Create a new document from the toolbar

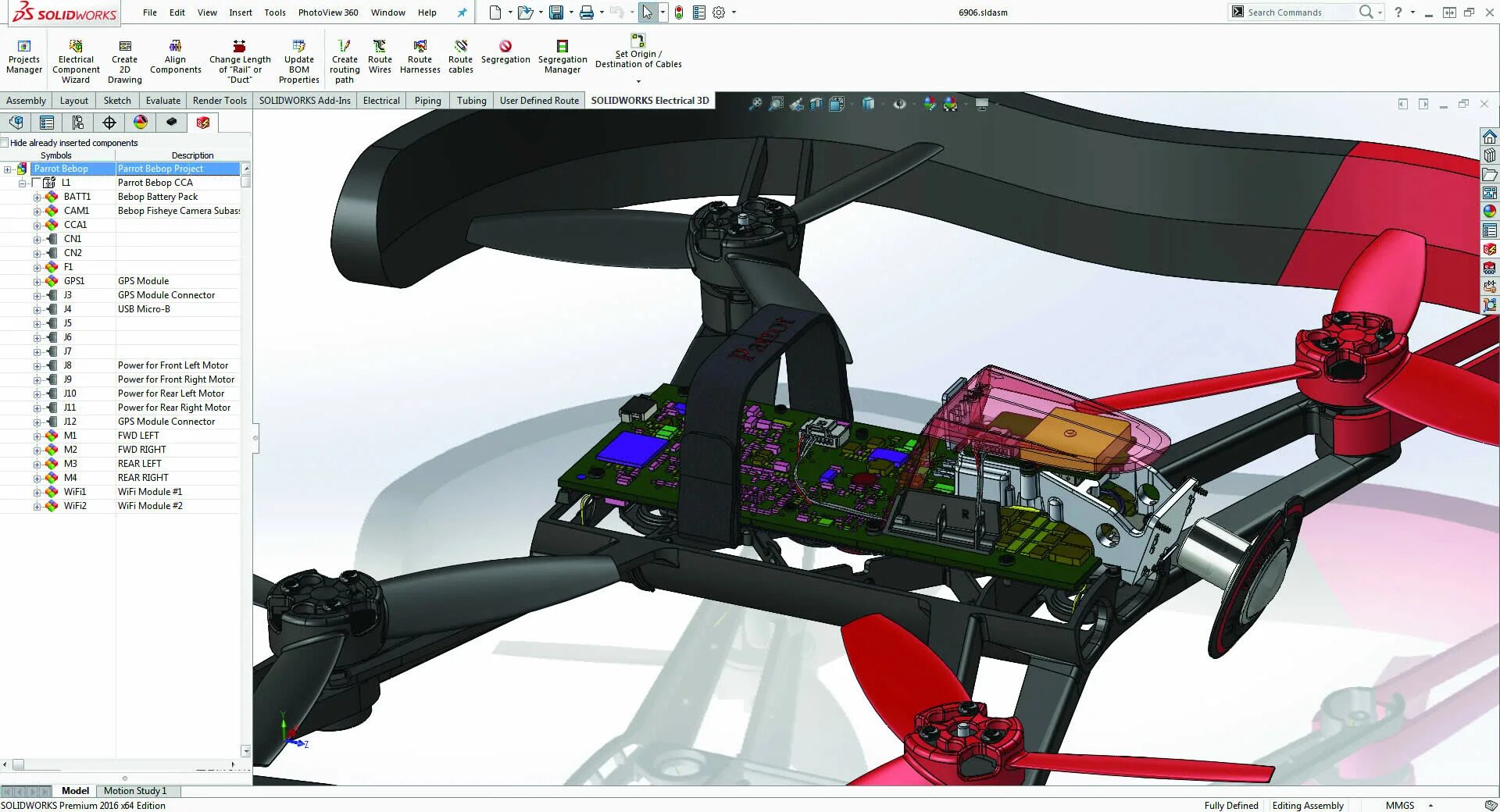[x=495, y=12]
